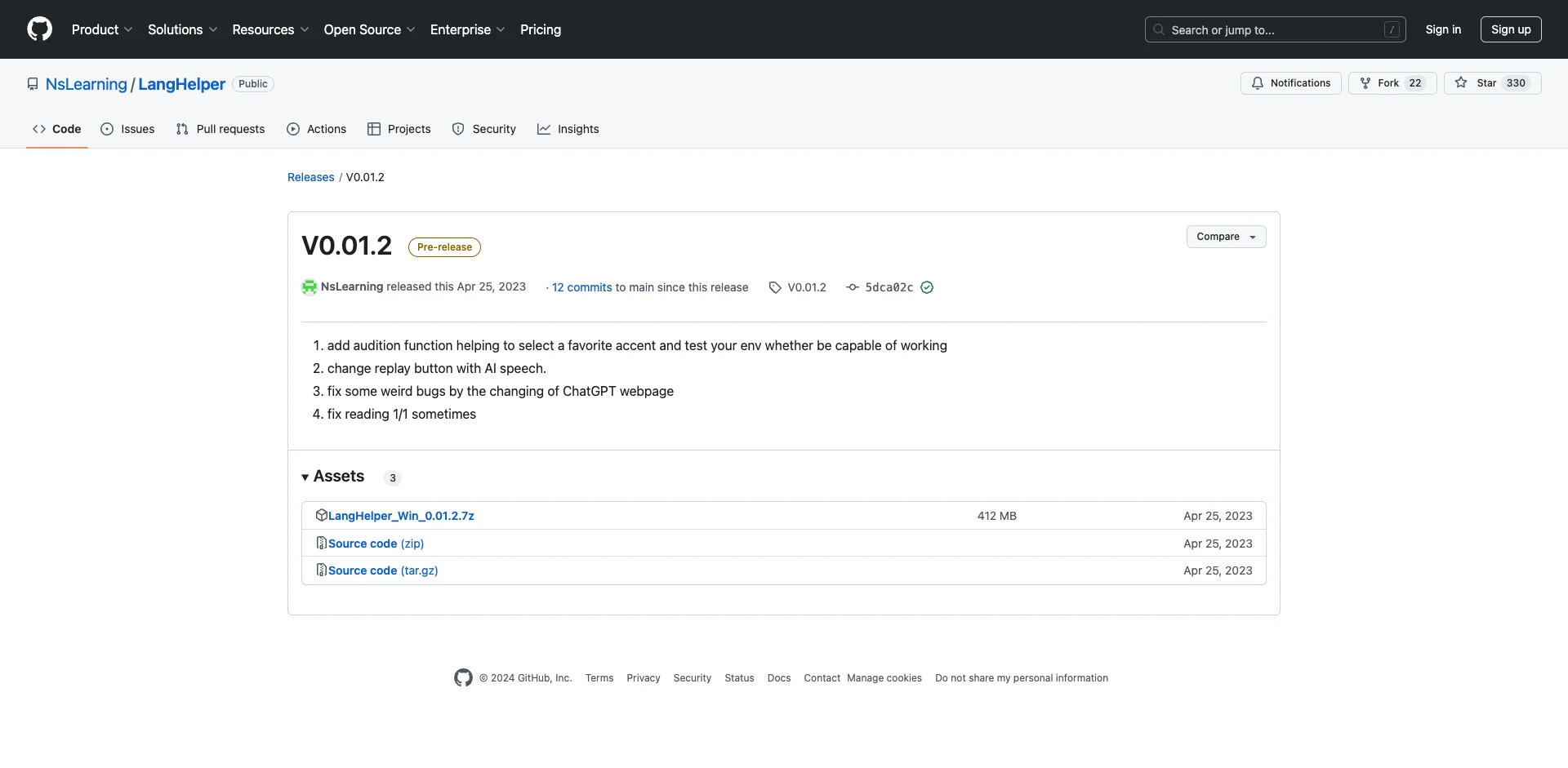Image resolution: width=1568 pixels, height=768 pixels.
Task: Click the tag icon next to V0.01.2
Action: (775, 287)
